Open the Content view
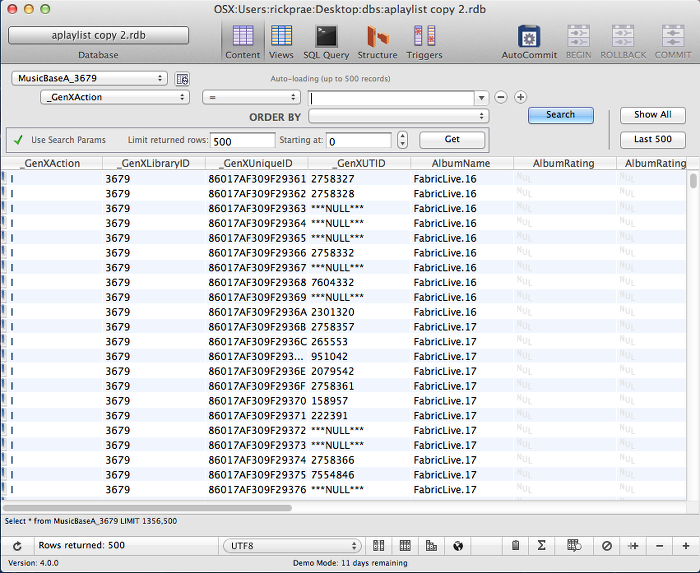This screenshot has height=573, width=700. (242, 42)
